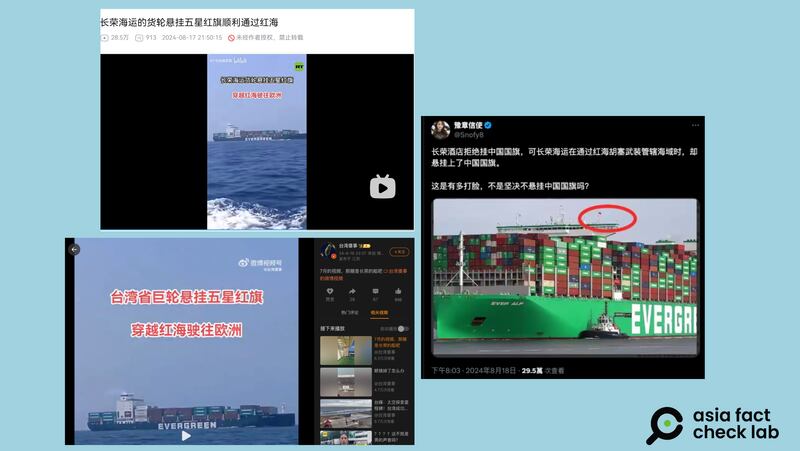Click the timestamp 2024-08-17 21:50:15

click(x=192, y=38)
